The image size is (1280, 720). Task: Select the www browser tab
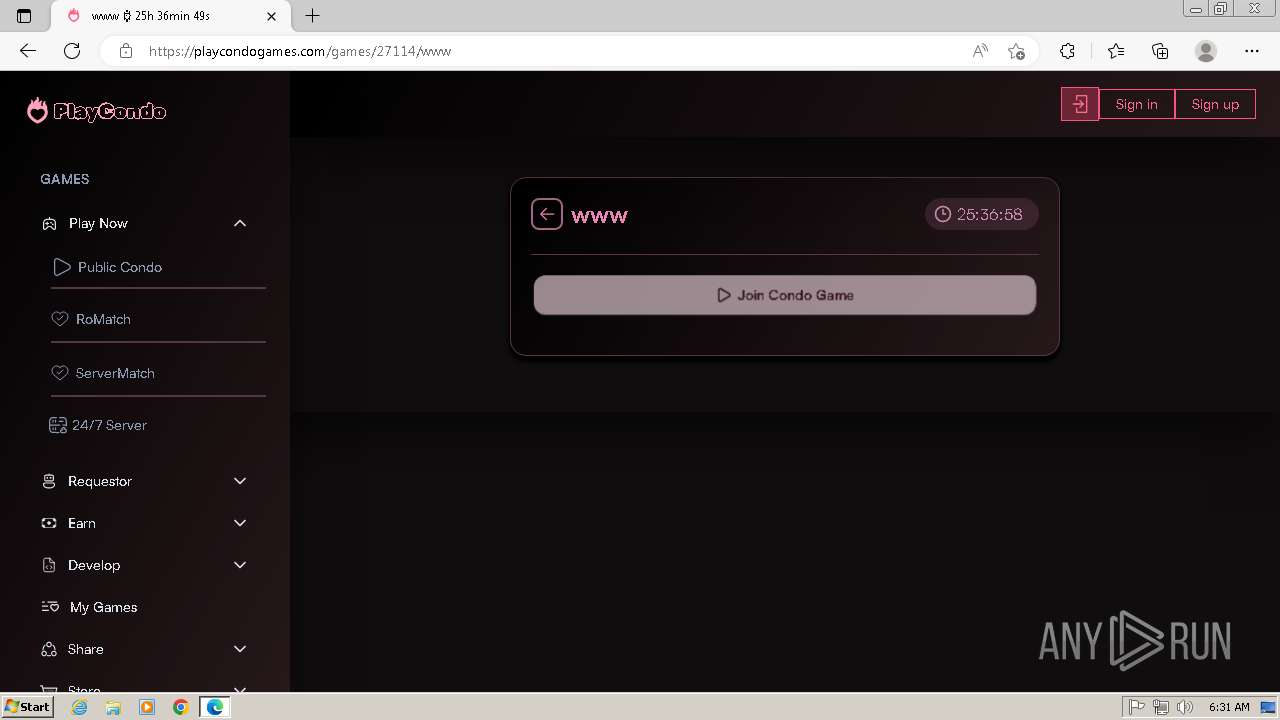(x=170, y=16)
